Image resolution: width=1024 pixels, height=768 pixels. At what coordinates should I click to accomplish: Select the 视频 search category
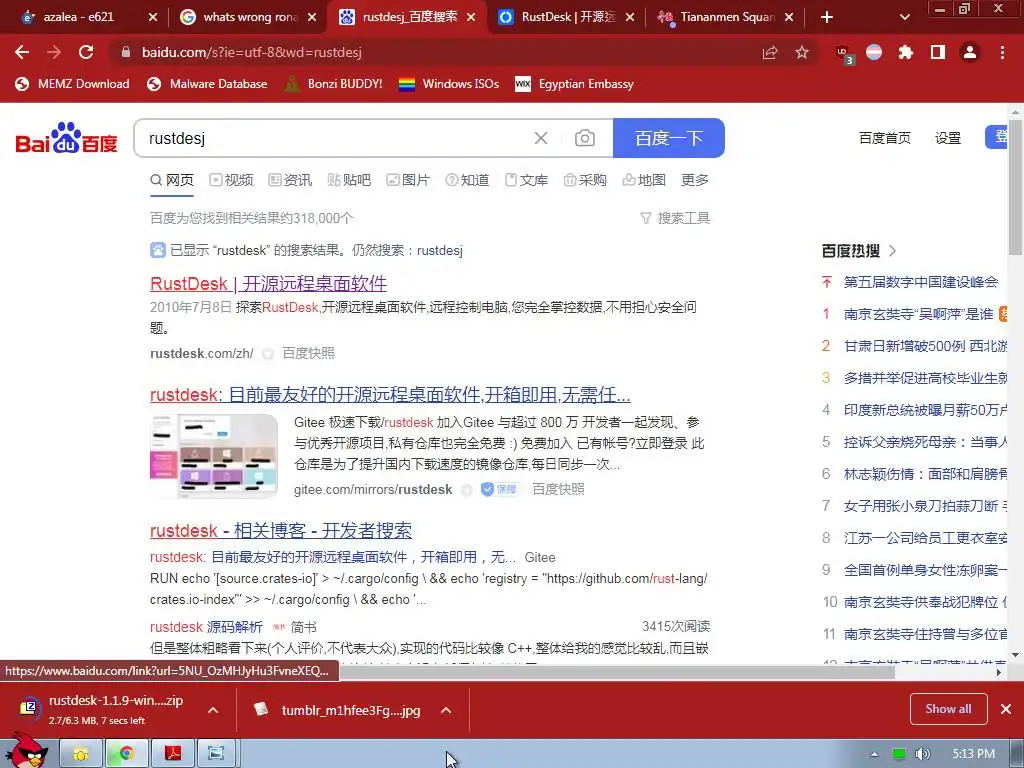pos(231,180)
